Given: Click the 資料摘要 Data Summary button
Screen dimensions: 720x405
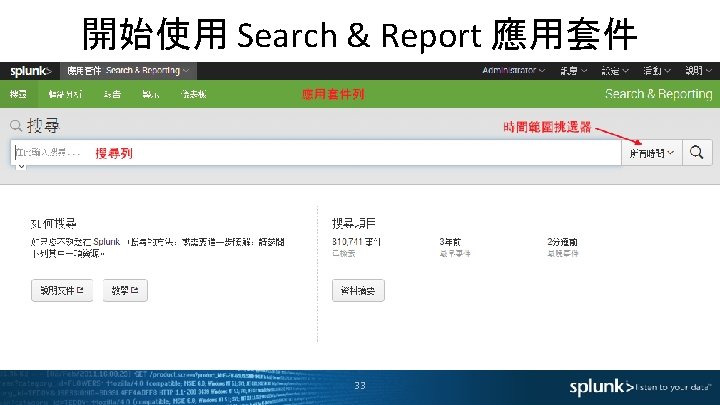Looking at the screenshot, I should click(358, 290).
